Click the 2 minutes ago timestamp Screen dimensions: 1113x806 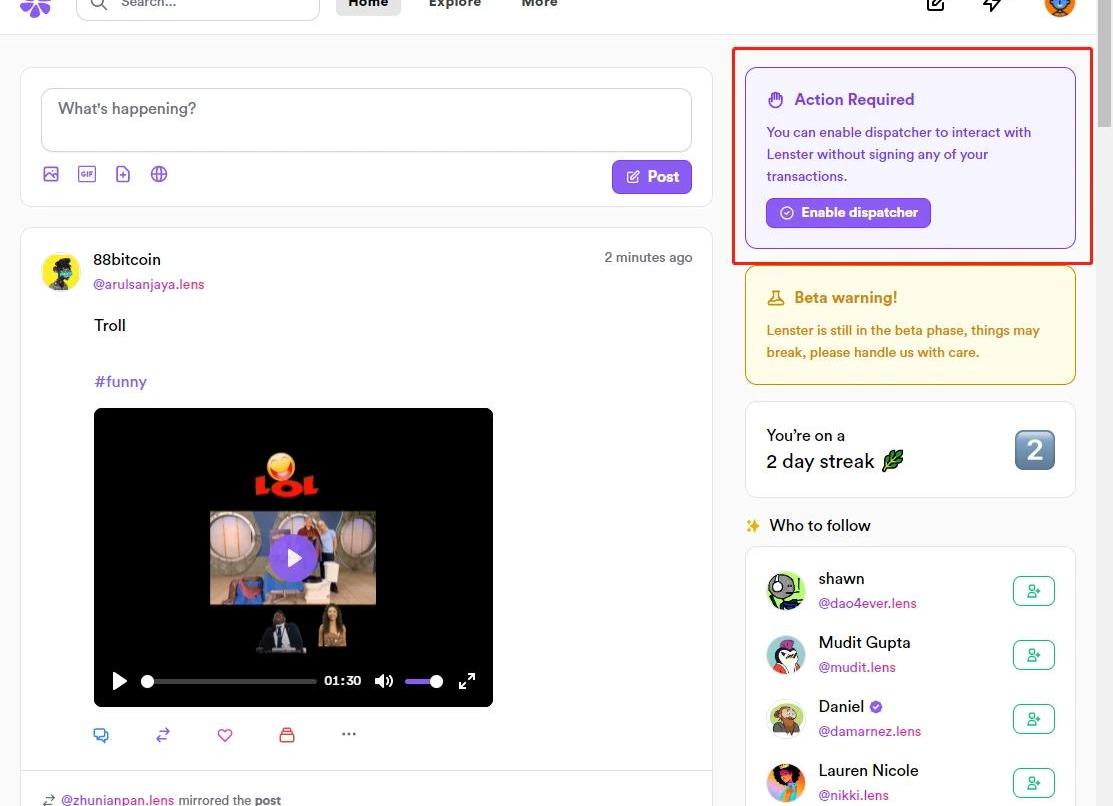tap(648, 257)
